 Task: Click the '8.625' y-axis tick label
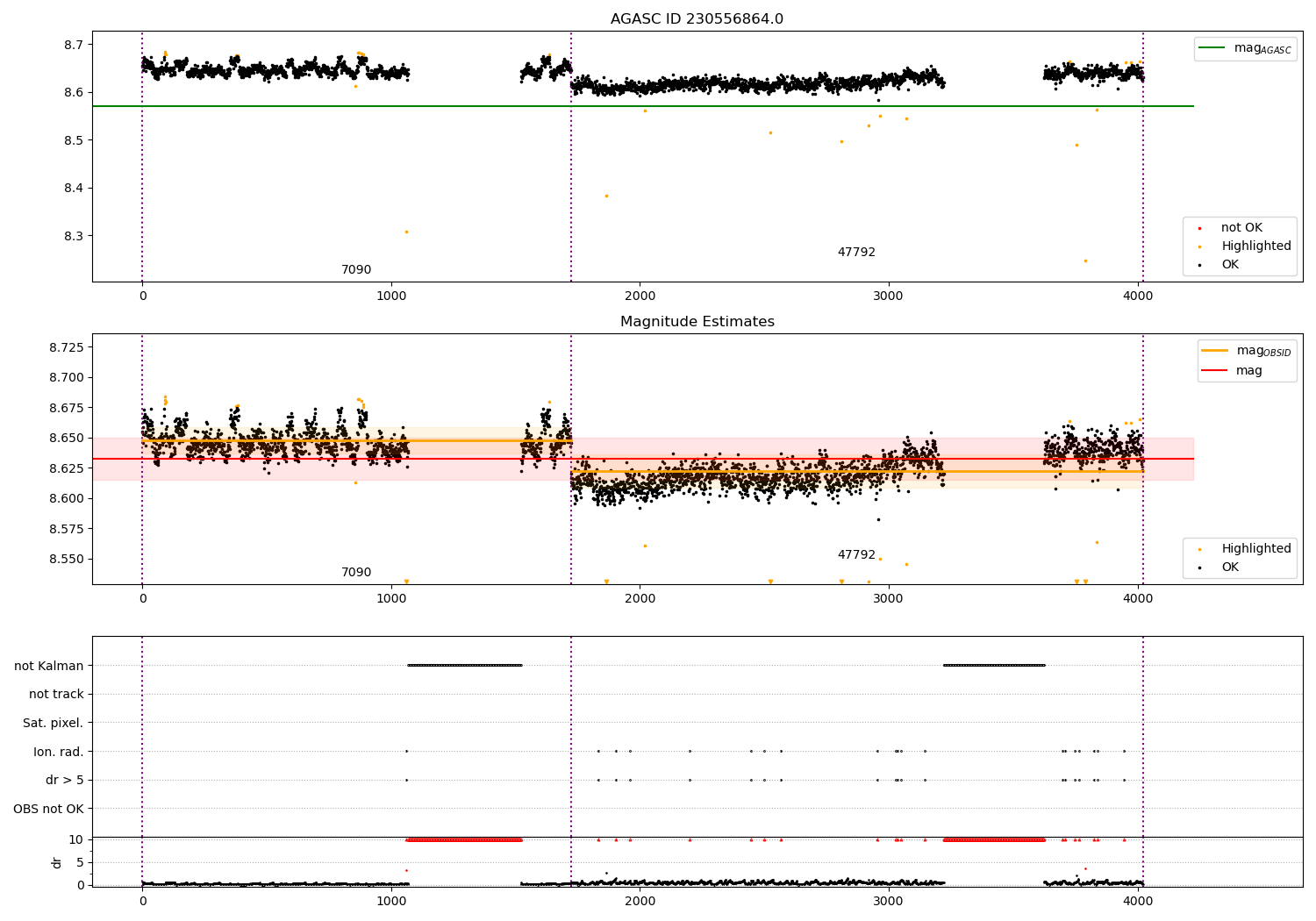point(67,469)
